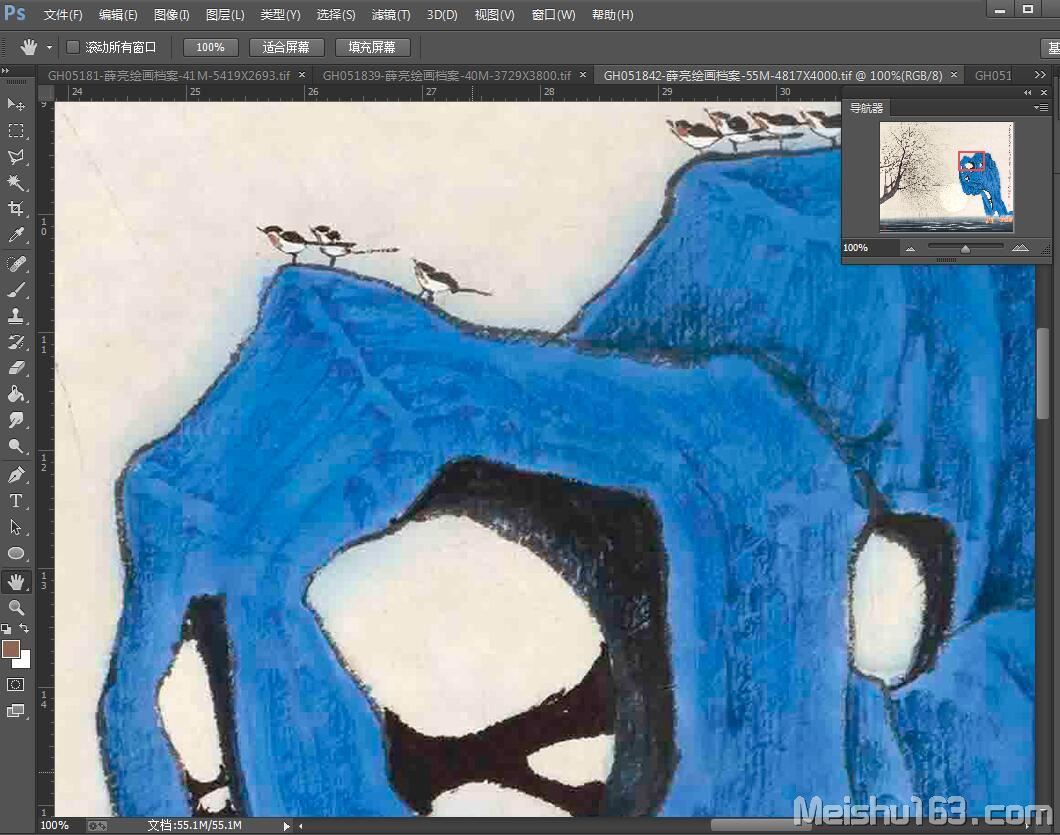Open the Hand tool preset picker
Viewport: 1060px width, 835px height.
pos(49,48)
